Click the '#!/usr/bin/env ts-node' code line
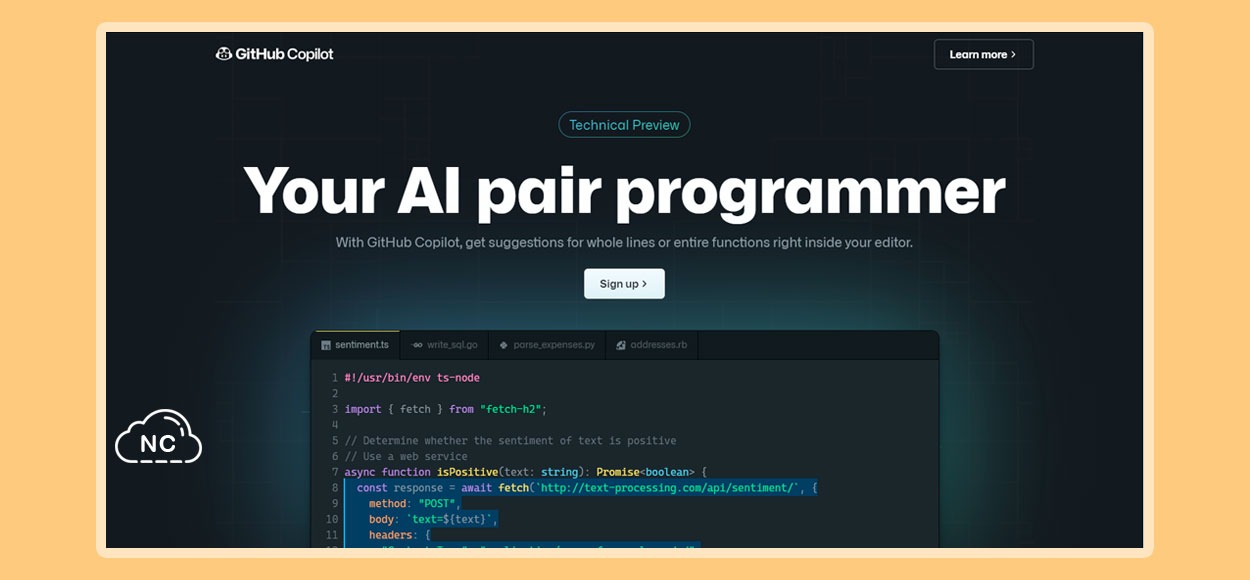Viewport: 1250px width, 580px height. [412, 378]
